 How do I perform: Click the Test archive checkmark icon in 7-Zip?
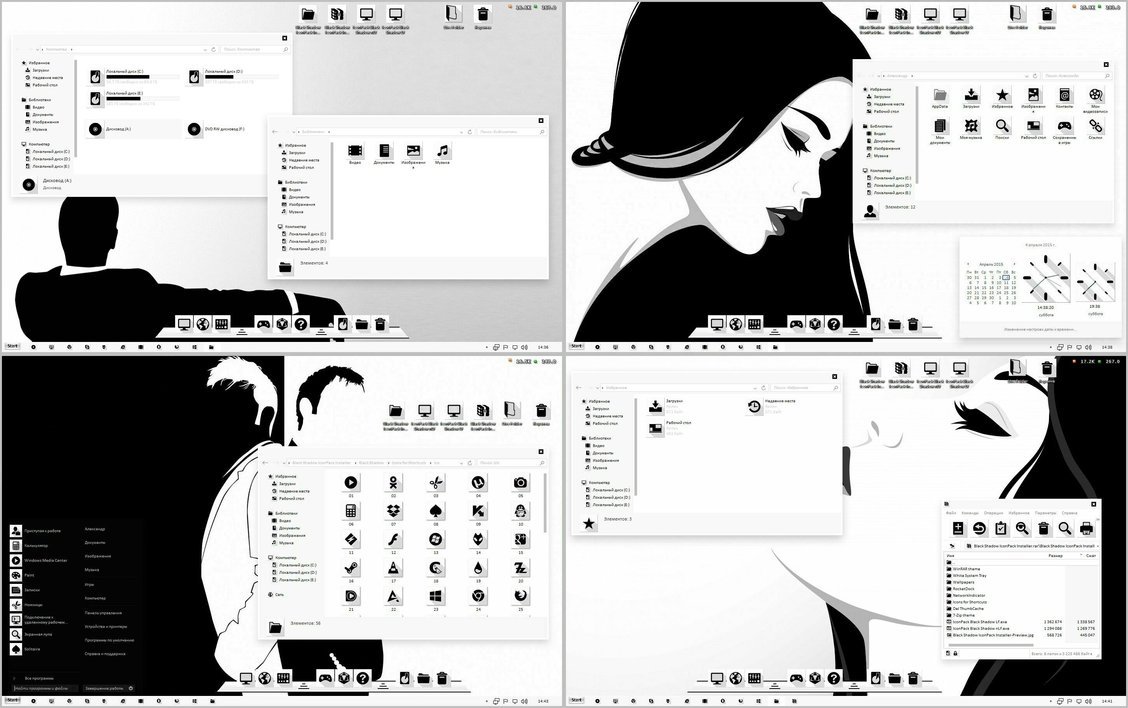(1001, 528)
